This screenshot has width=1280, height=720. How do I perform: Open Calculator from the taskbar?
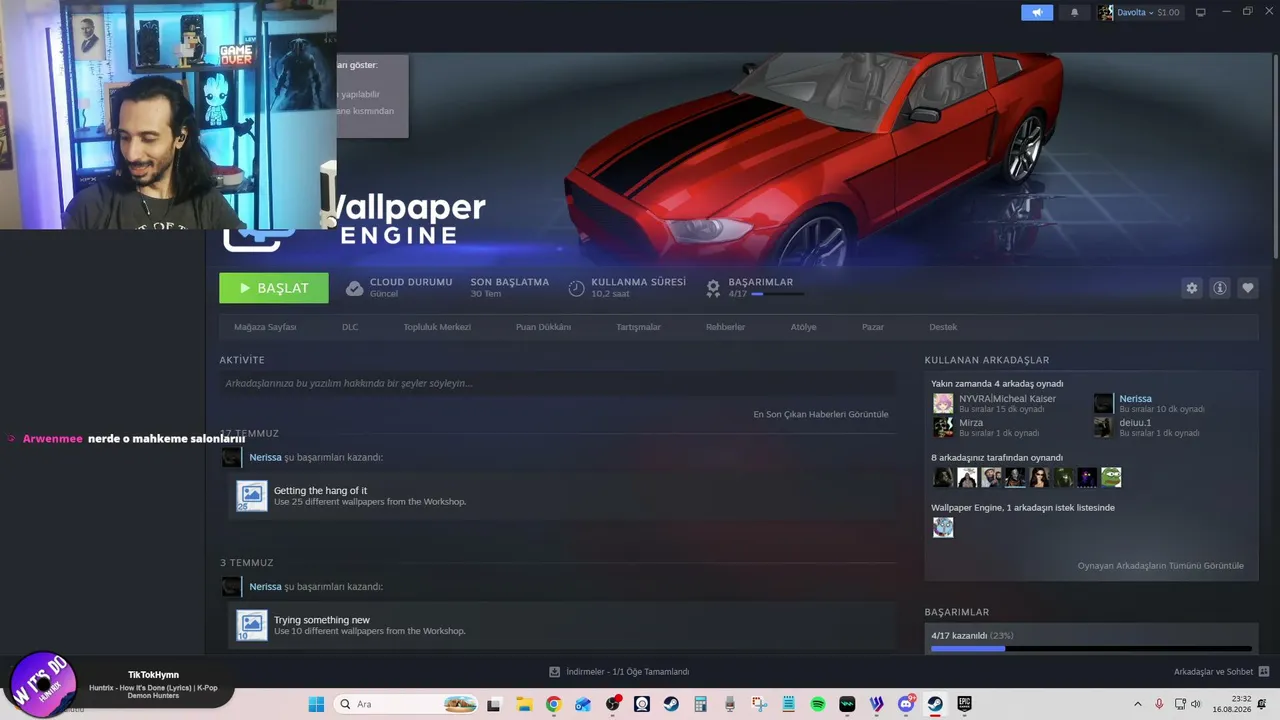[700, 704]
